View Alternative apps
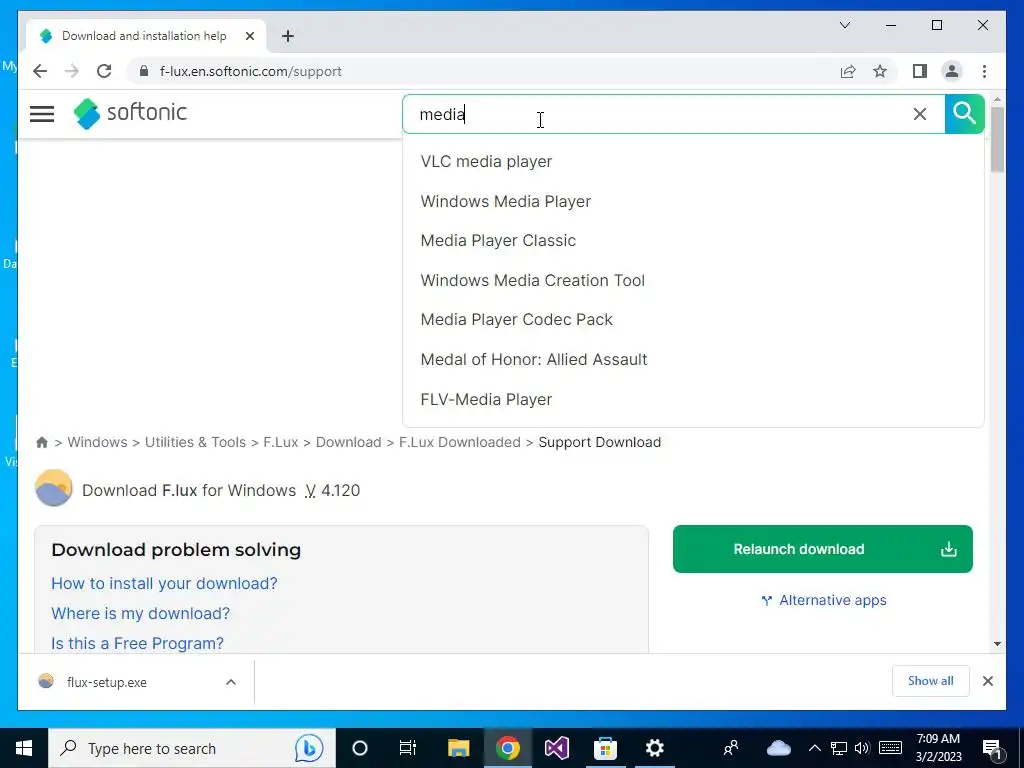The height and width of the screenshot is (768, 1024). pos(824,600)
